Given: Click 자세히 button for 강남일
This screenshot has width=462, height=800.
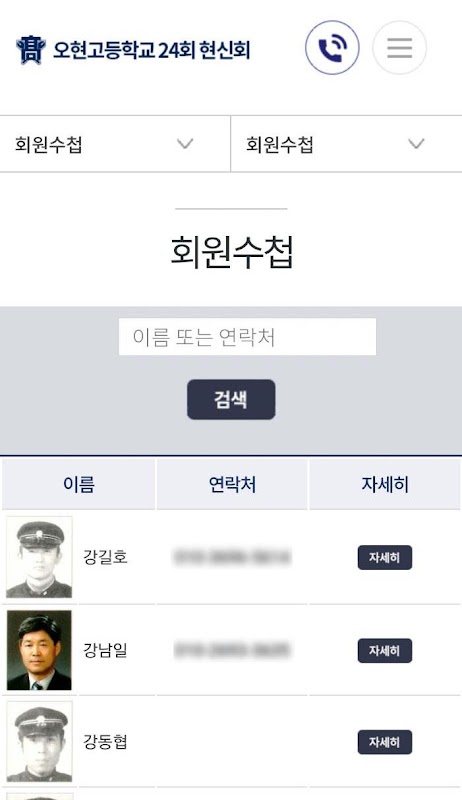Looking at the screenshot, I should (x=384, y=651).
